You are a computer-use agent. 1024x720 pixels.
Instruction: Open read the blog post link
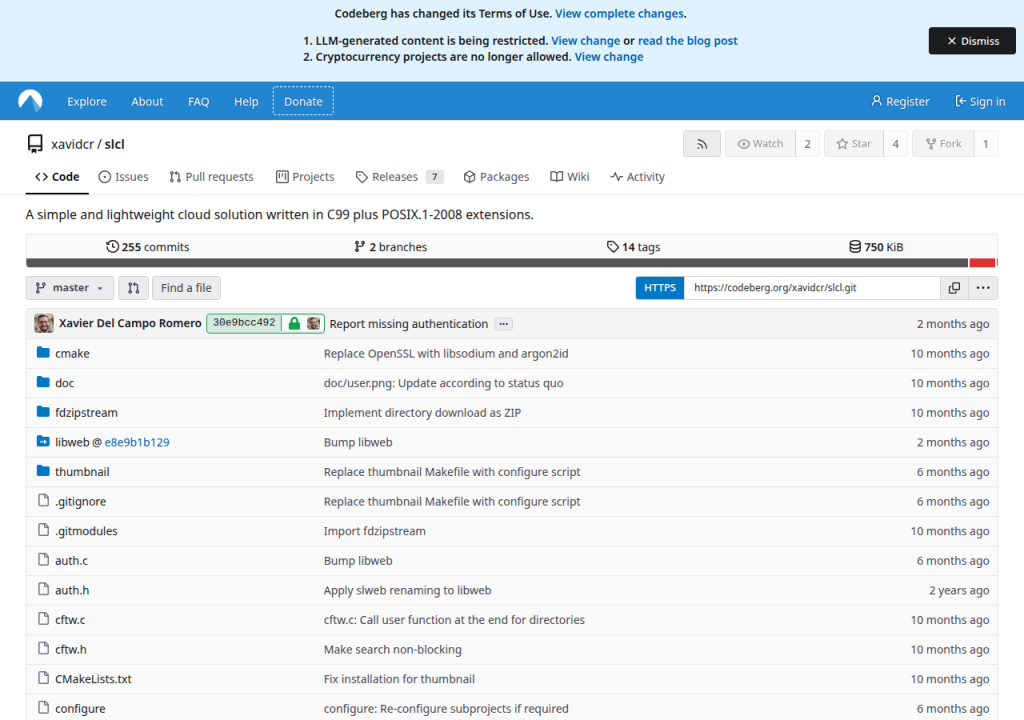[688, 41]
